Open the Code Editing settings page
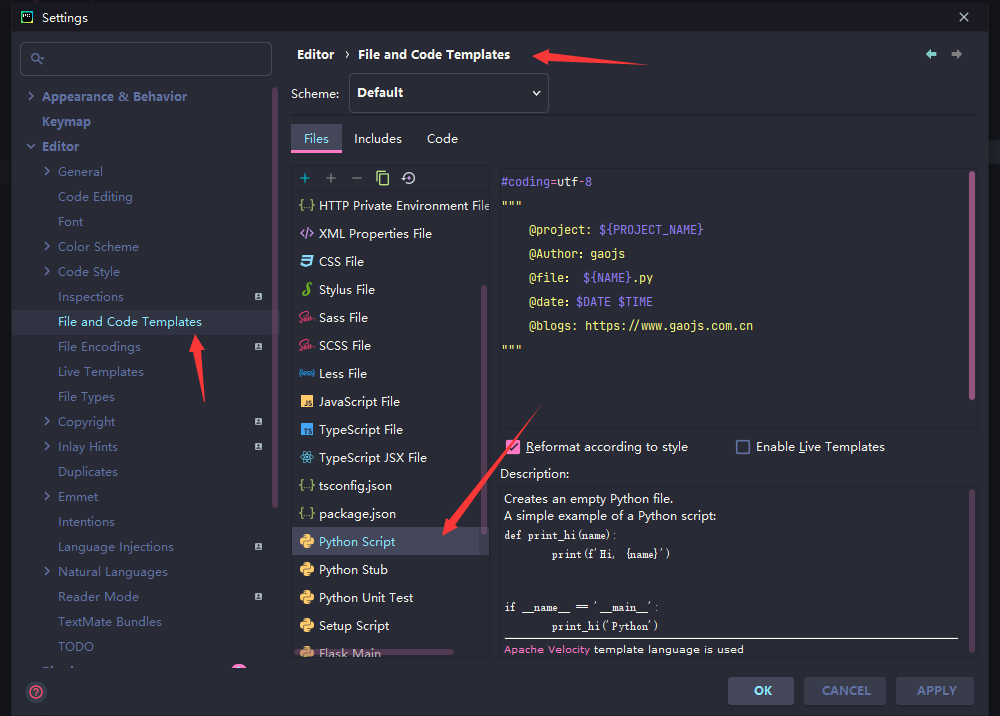1000x716 pixels. pyautogui.click(x=95, y=197)
